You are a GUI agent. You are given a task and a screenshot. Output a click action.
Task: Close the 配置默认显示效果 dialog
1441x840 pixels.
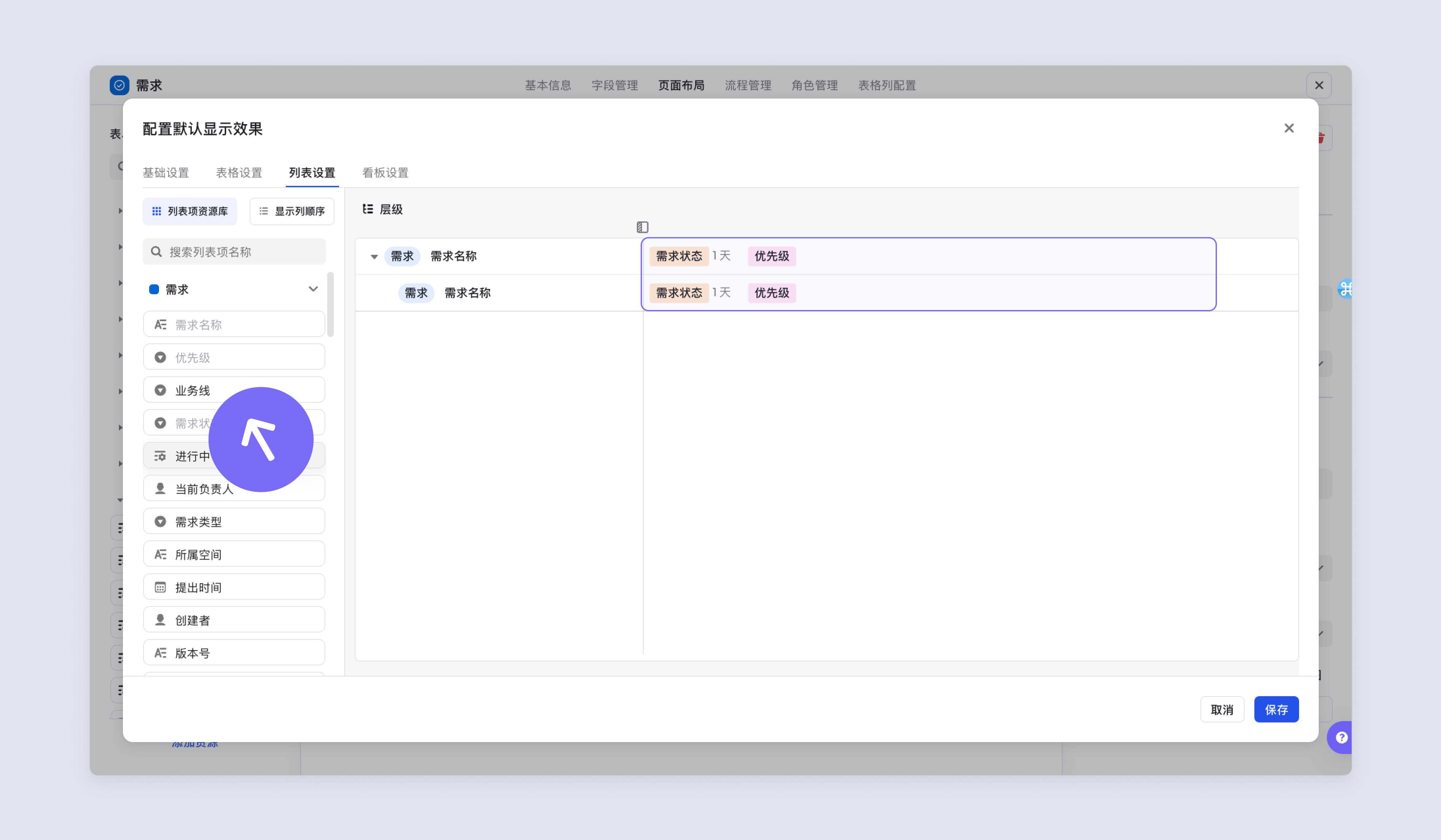pyautogui.click(x=1289, y=128)
